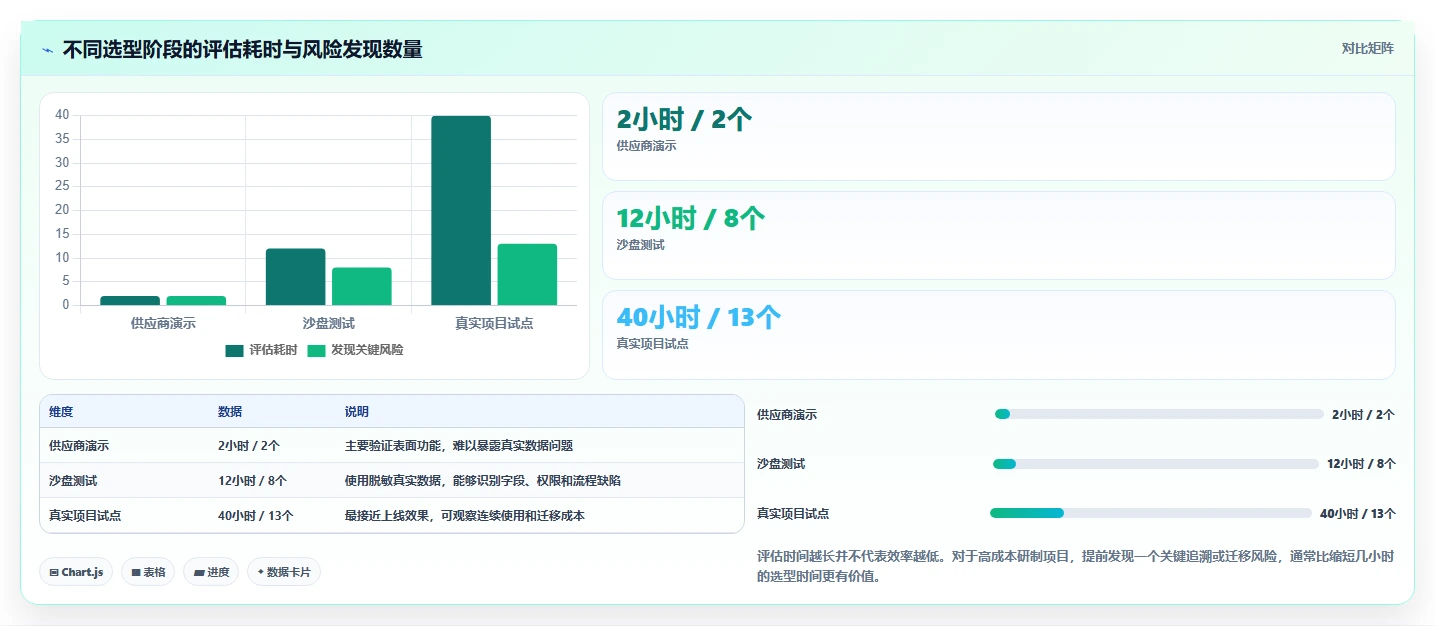The image size is (1435, 626).
Task: Click the lightning icon beside the title
Action: [x=48, y=50]
